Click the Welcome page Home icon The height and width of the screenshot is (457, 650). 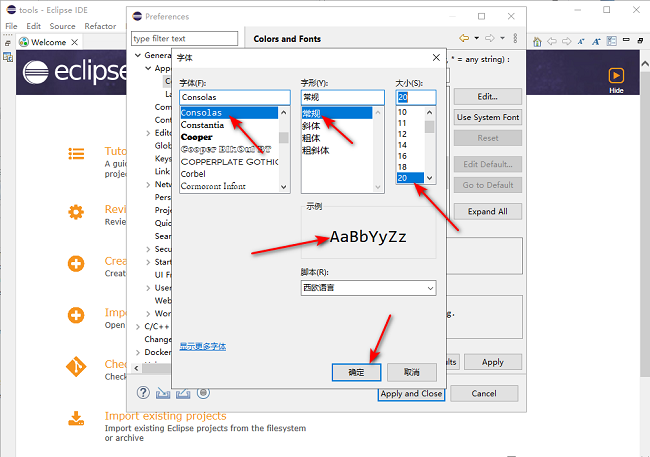coord(537,41)
